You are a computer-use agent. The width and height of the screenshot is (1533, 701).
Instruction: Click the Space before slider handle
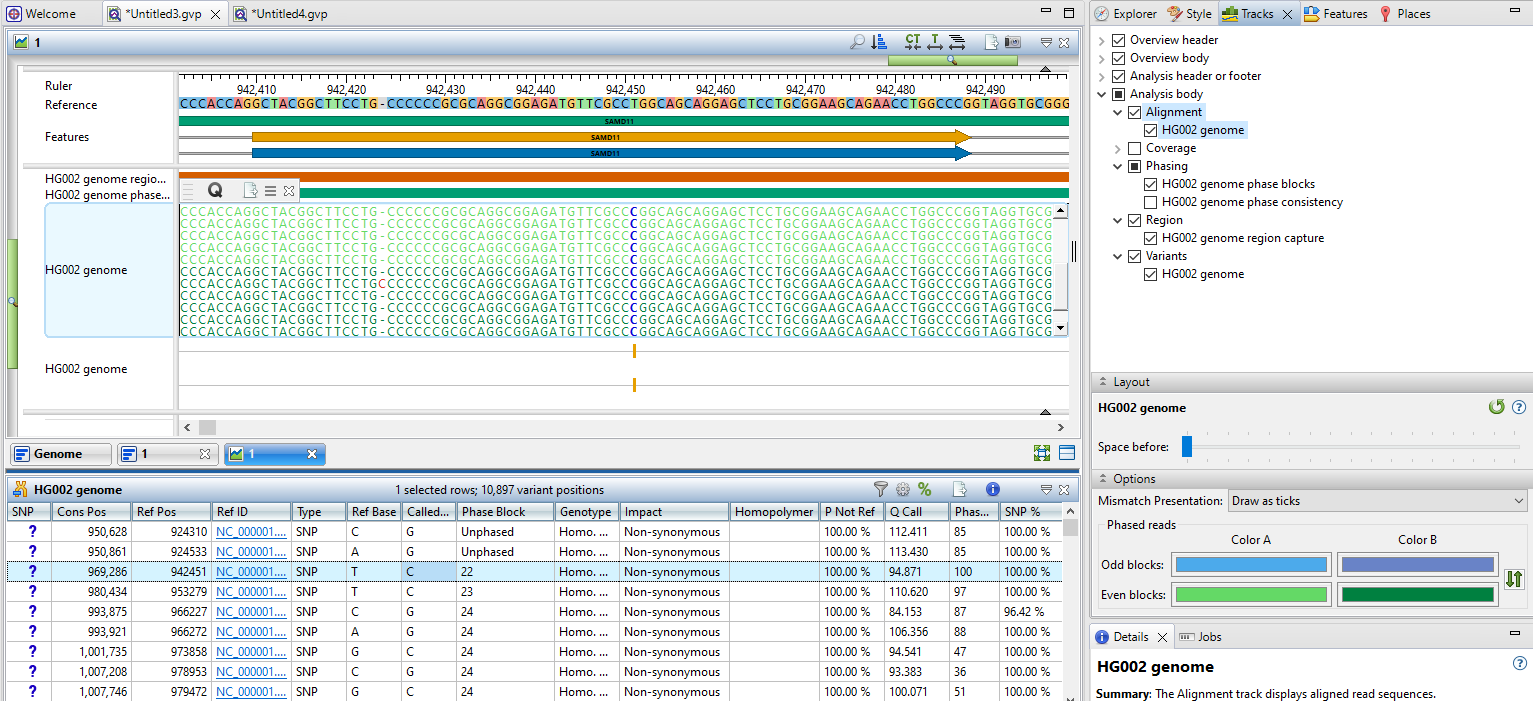pos(1187,447)
